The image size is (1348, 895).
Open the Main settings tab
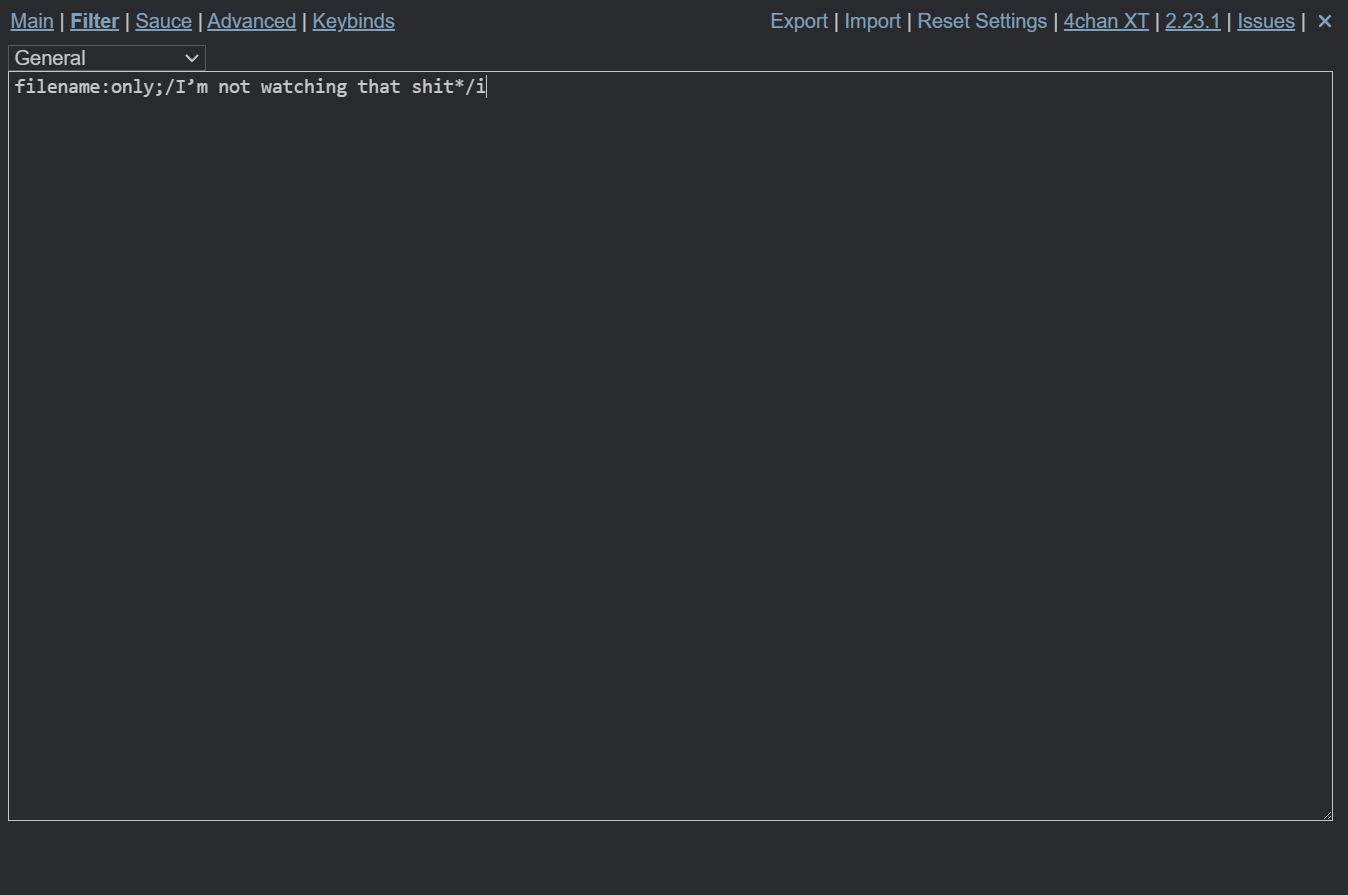[x=32, y=21]
